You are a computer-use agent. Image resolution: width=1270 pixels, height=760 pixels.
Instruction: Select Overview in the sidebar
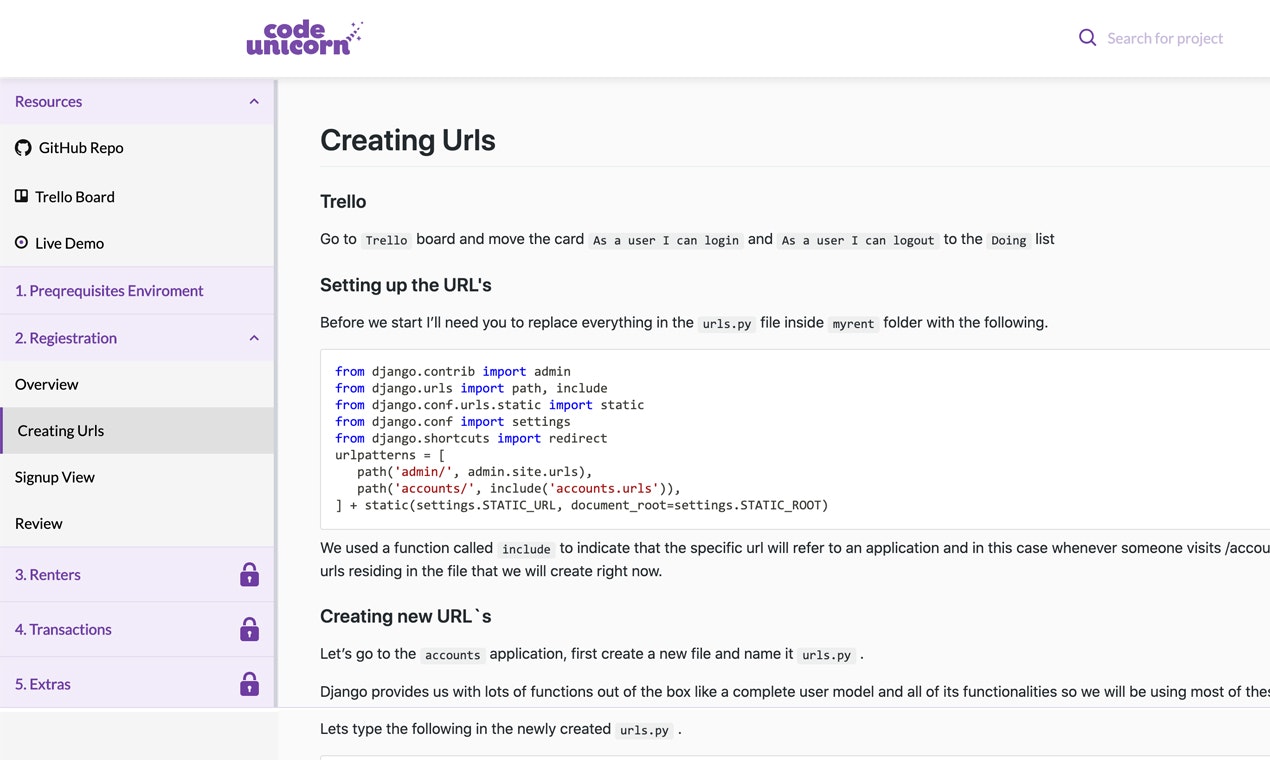pos(47,384)
